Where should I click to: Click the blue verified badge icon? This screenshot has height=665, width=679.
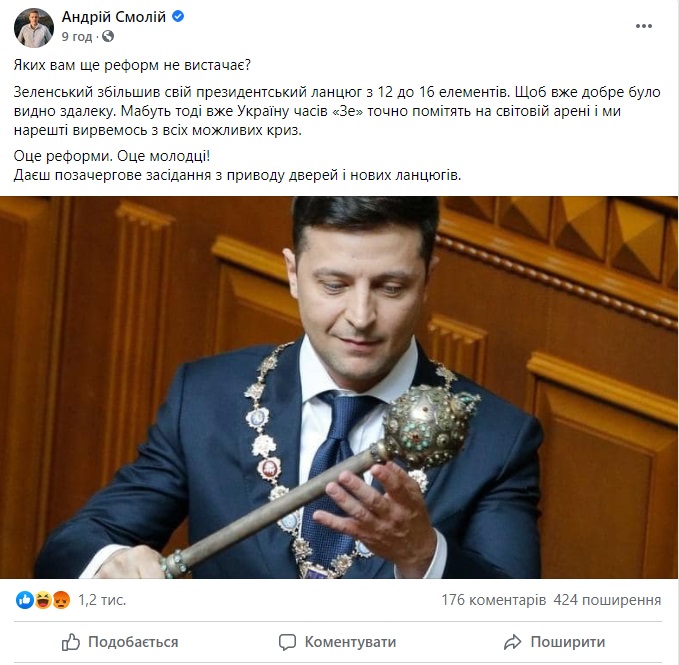click(x=178, y=16)
